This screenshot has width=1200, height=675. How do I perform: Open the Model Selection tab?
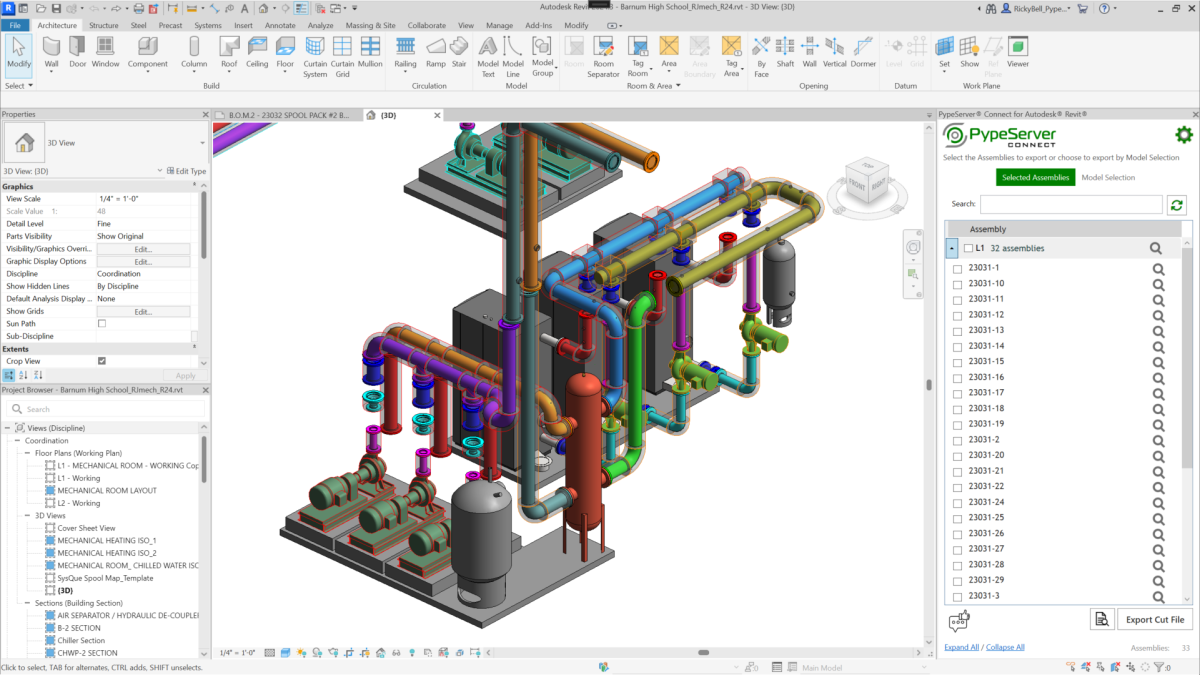1108,177
